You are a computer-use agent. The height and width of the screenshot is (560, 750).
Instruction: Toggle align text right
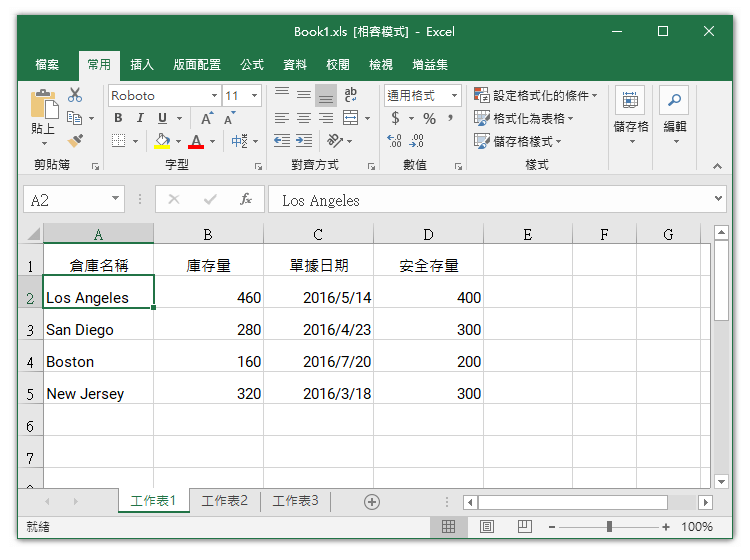pos(326,118)
